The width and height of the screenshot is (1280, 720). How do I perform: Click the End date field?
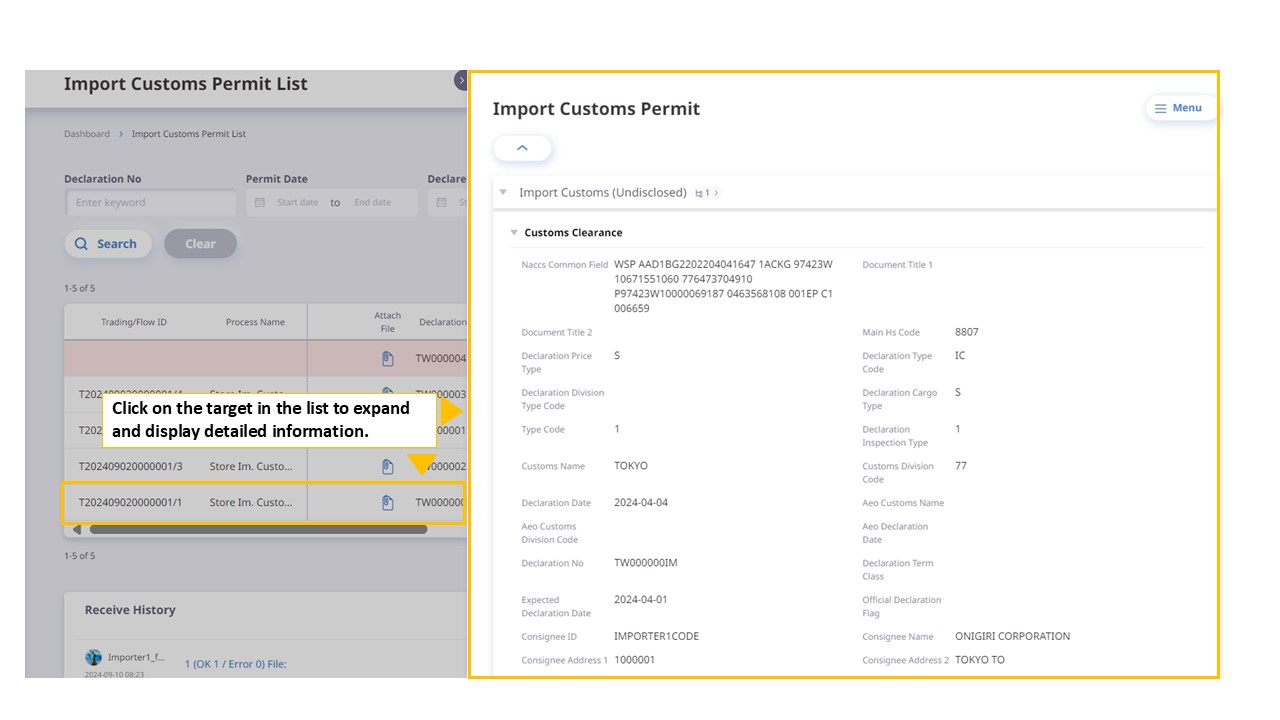coord(373,202)
